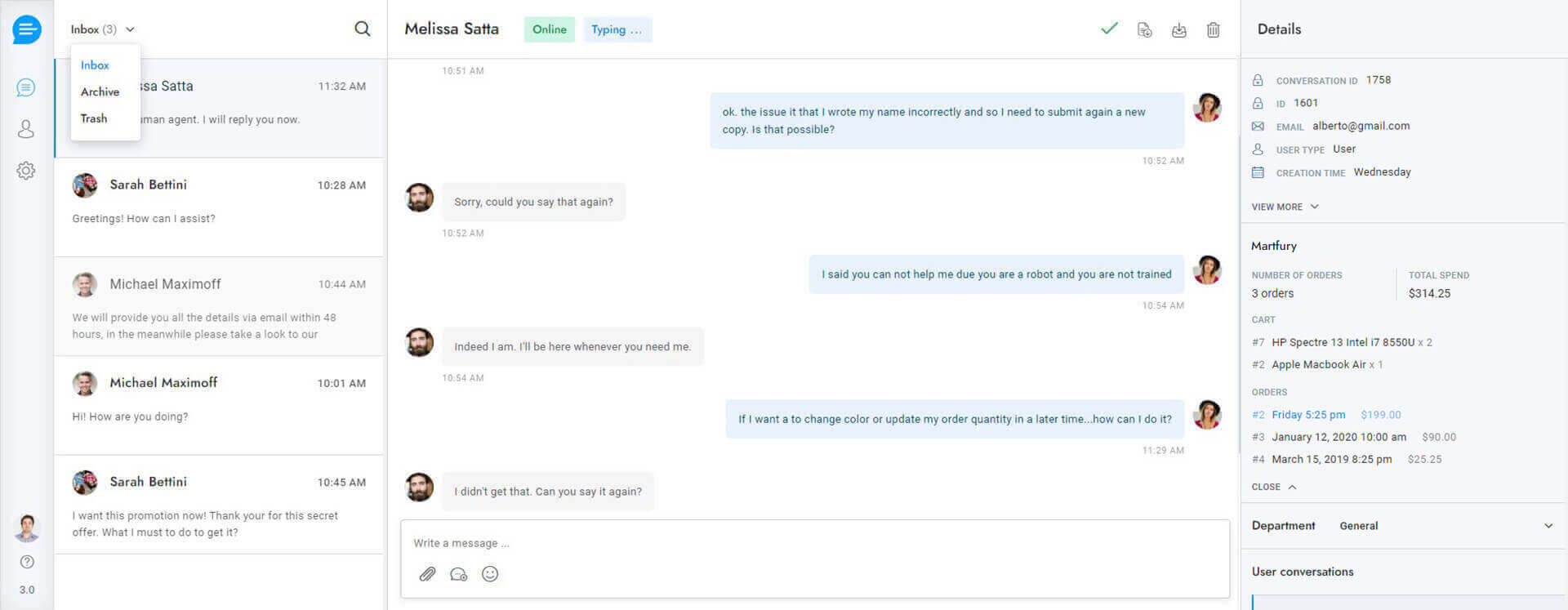Image resolution: width=1568 pixels, height=610 pixels.
Task: Click the archive download-box icon in header
Action: pos(1178,30)
